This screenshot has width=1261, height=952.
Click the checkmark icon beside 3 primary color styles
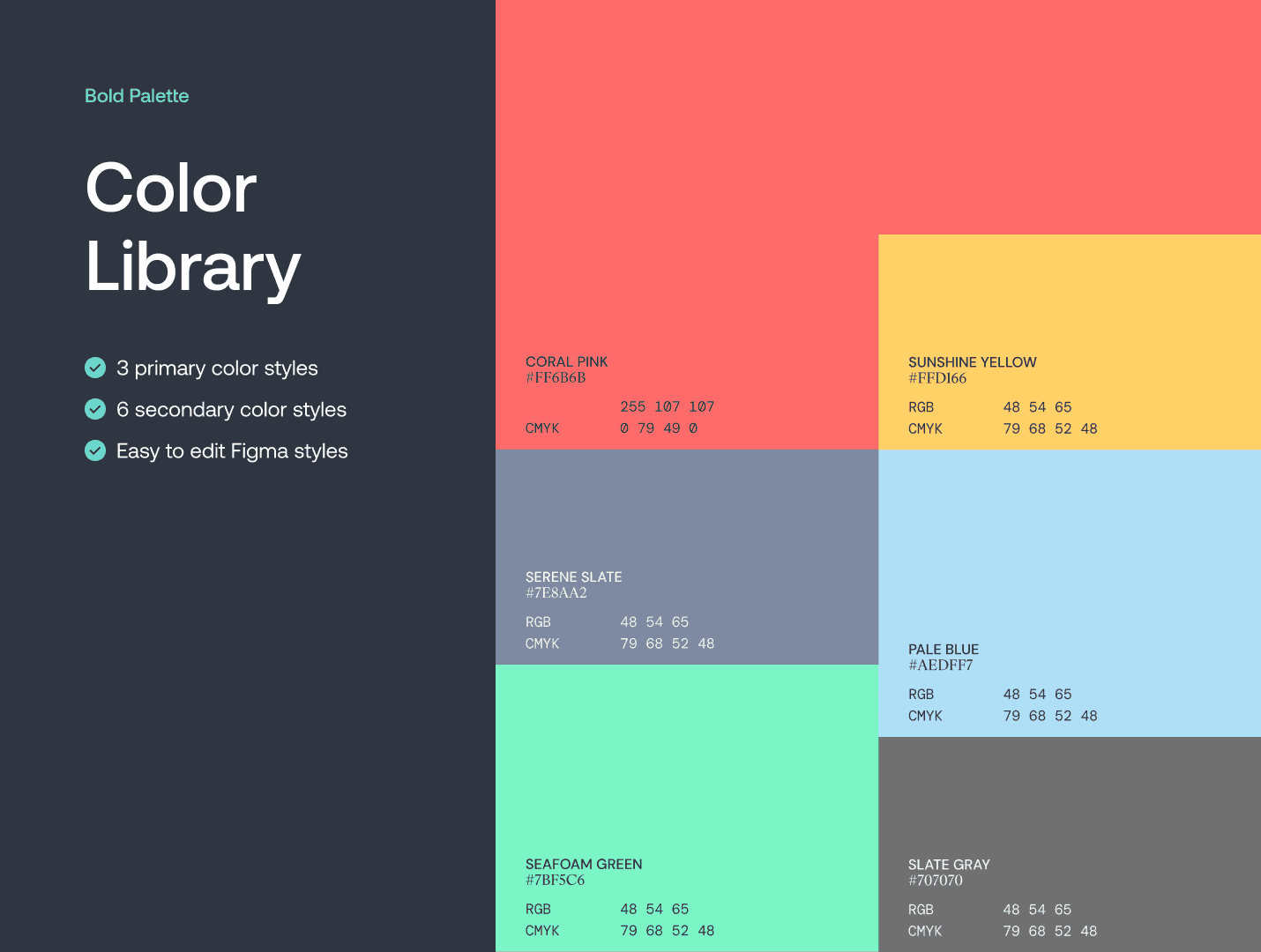tap(95, 368)
